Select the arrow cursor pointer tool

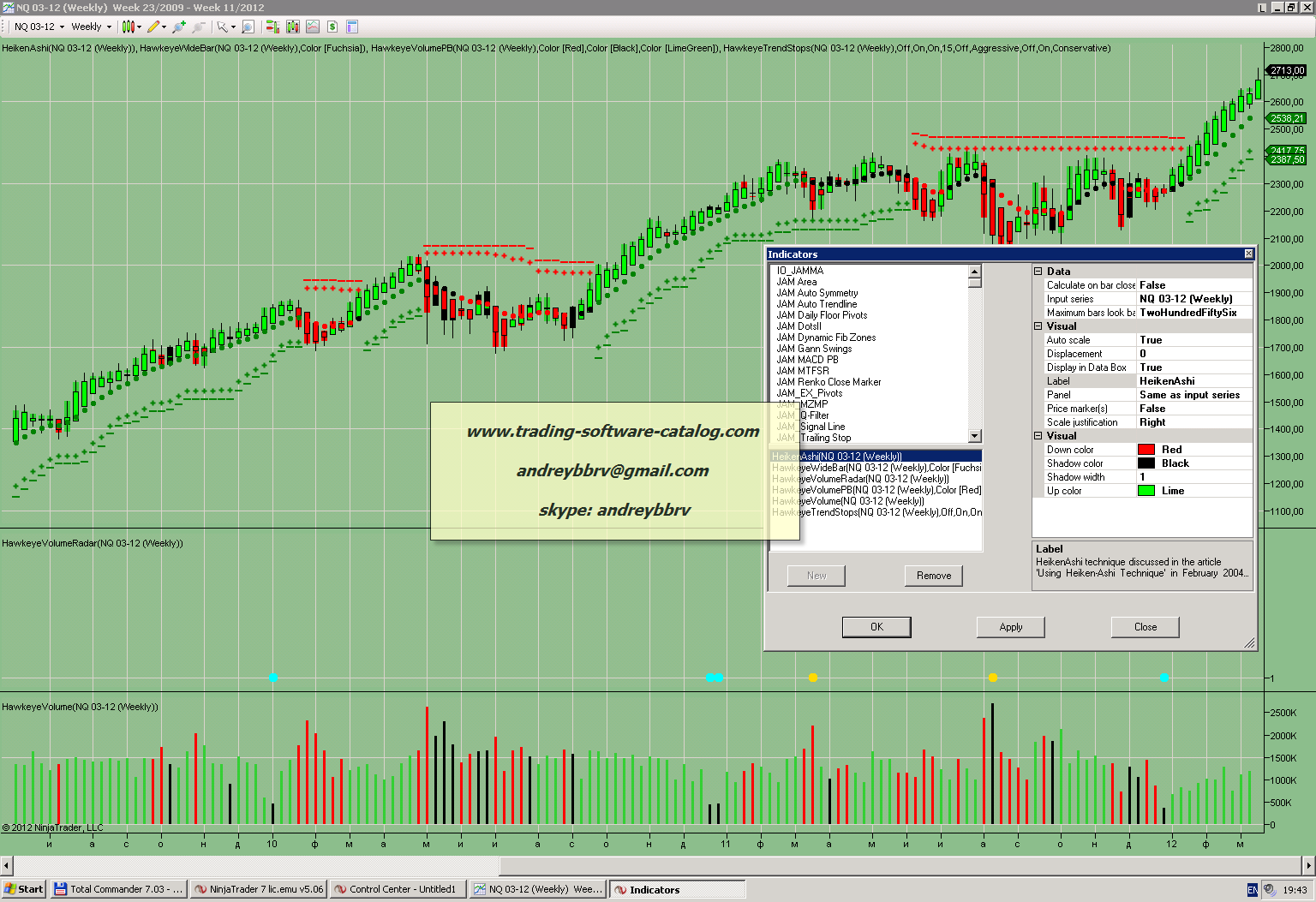coord(222,27)
